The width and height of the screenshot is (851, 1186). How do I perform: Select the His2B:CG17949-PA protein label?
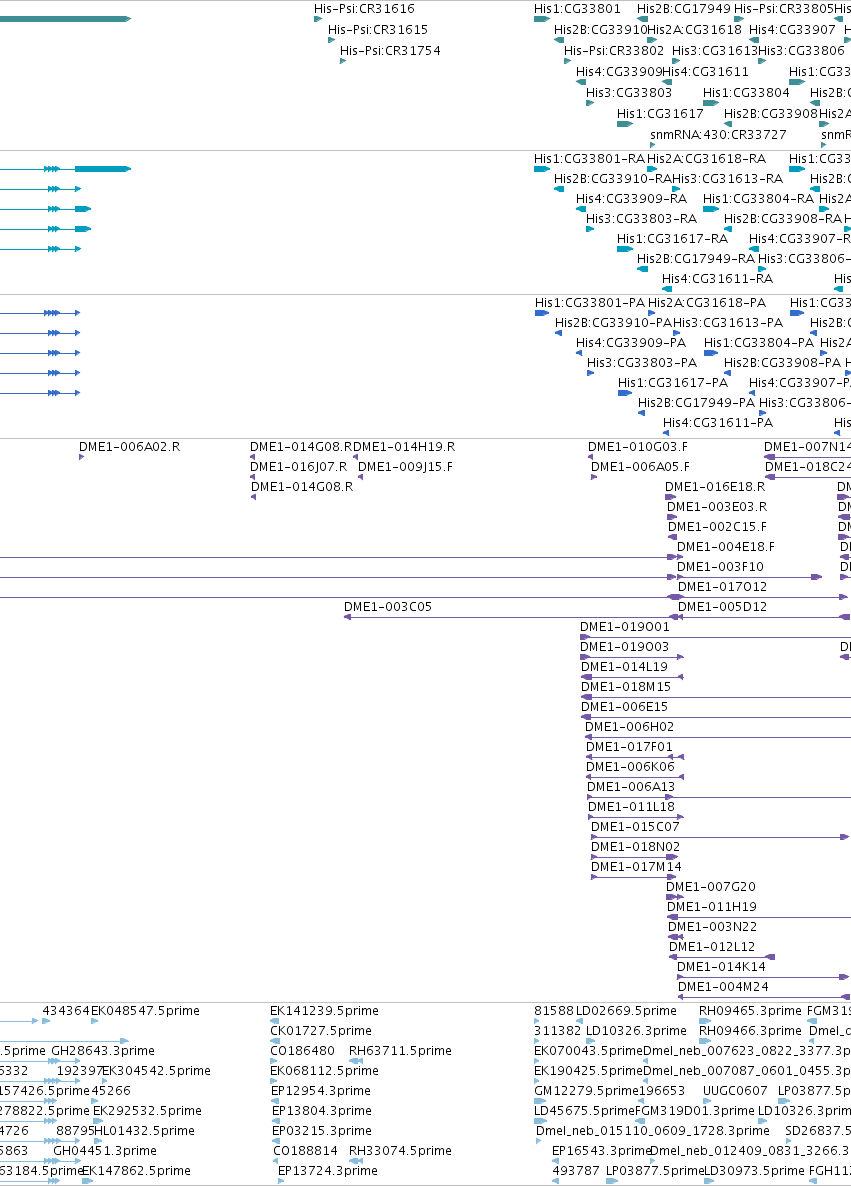click(696, 403)
